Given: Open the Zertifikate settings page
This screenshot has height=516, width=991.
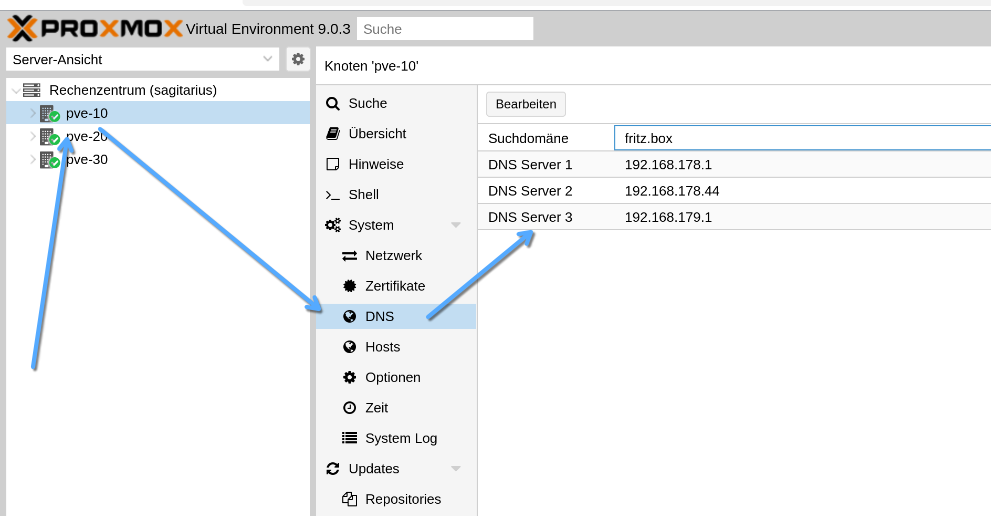Looking at the screenshot, I should pos(394,286).
